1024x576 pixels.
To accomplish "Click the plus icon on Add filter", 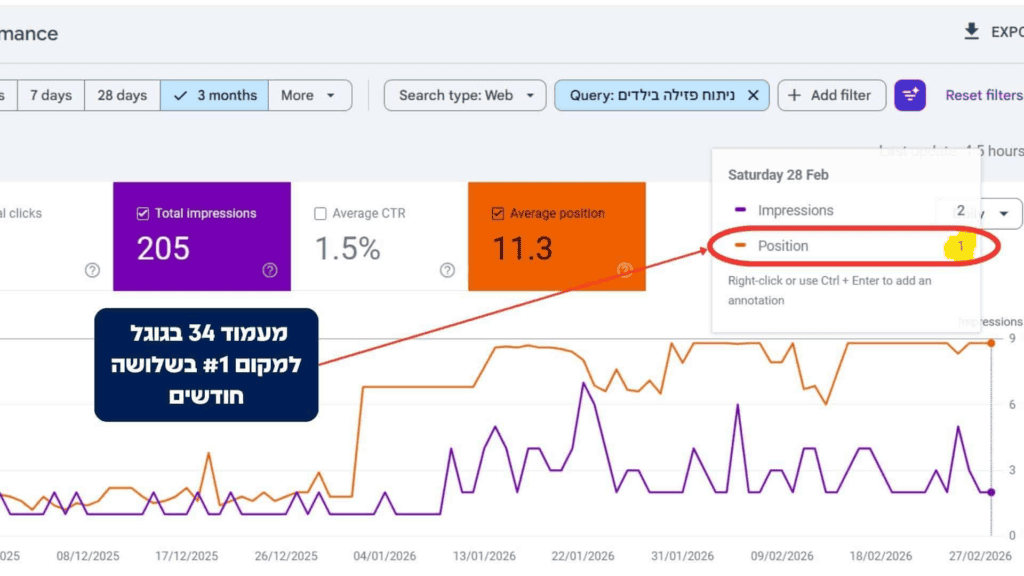I will pyautogui.click(x=794, y=95).
